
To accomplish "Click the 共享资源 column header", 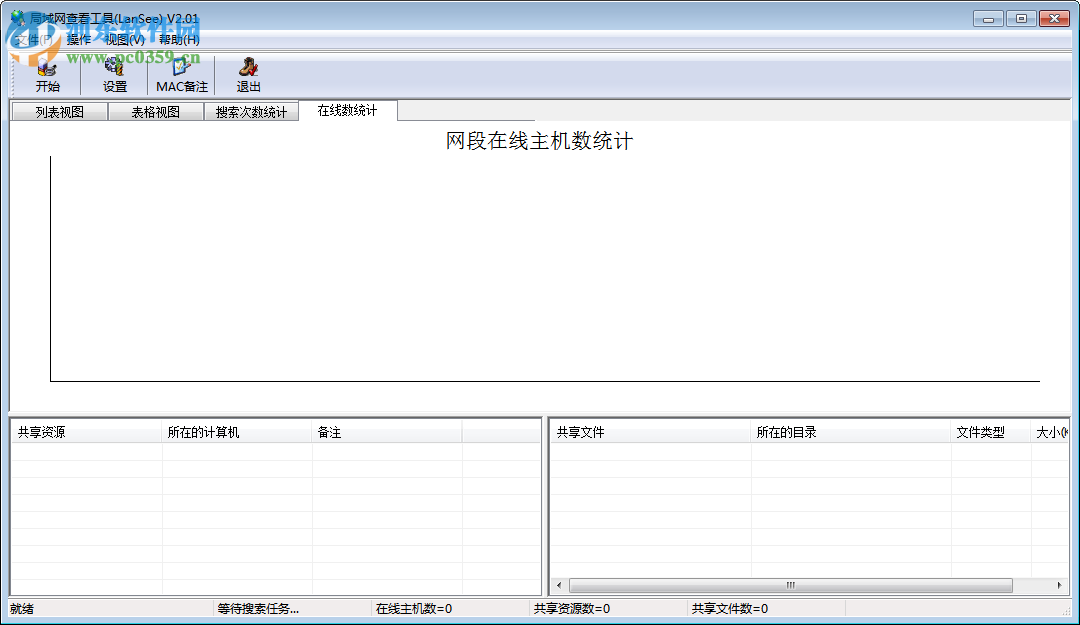I will click(x=40, y=430).
